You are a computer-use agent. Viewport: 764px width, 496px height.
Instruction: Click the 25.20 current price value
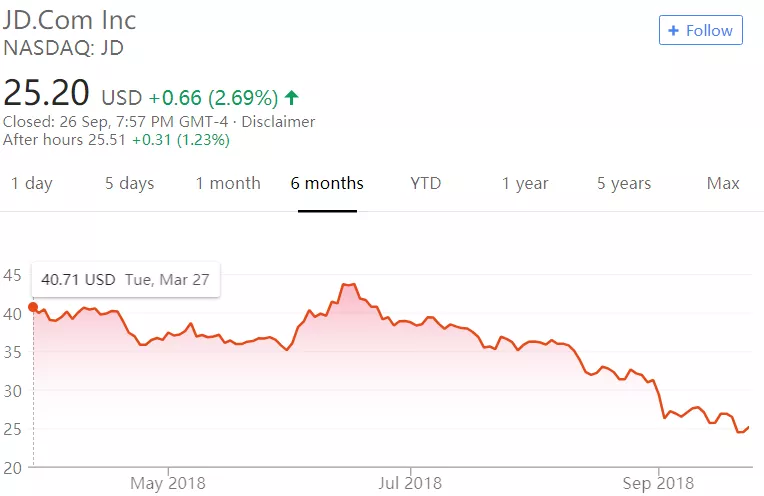(46, 93)
